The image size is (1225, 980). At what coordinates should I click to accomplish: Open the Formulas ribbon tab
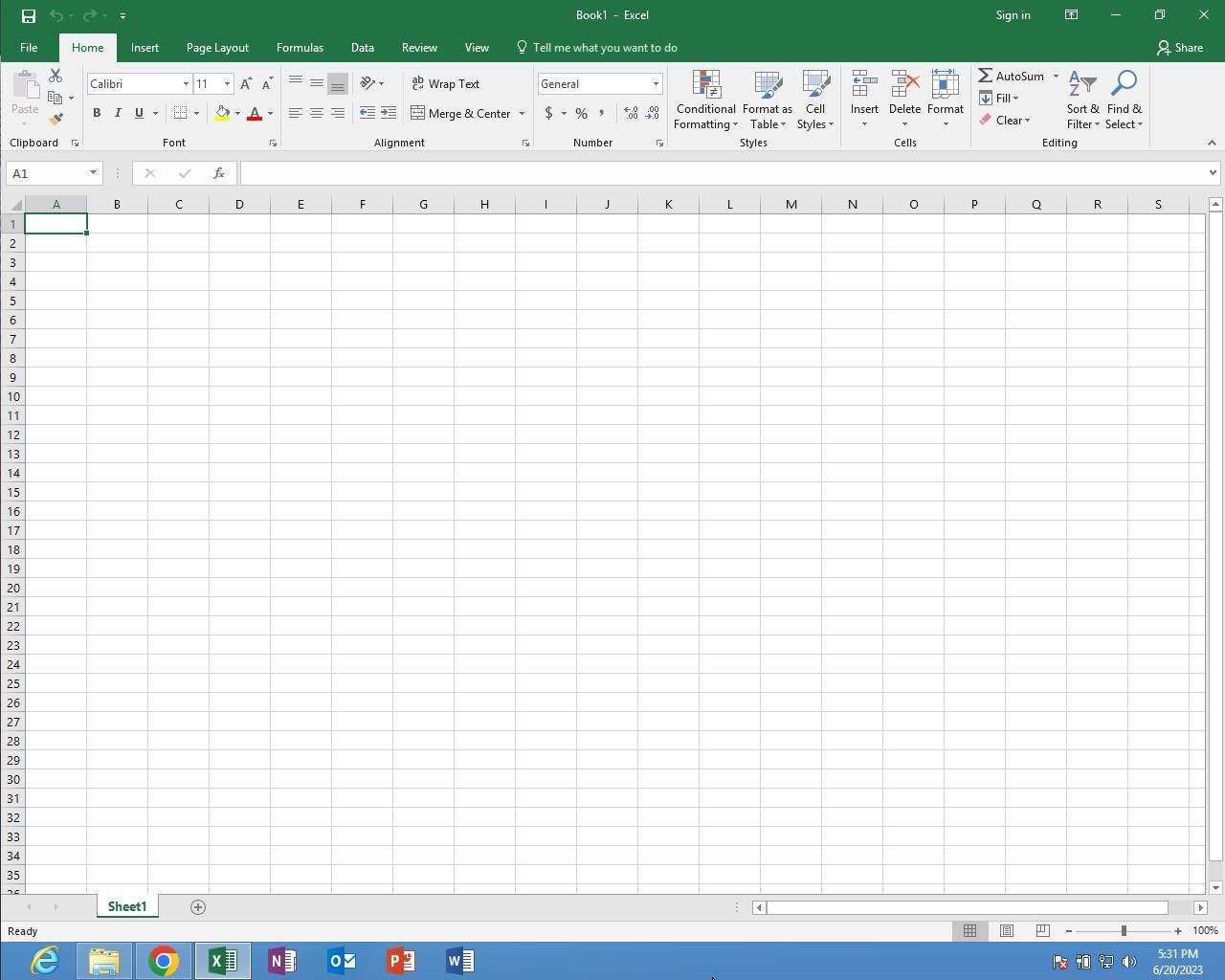(x=300, y=48)
